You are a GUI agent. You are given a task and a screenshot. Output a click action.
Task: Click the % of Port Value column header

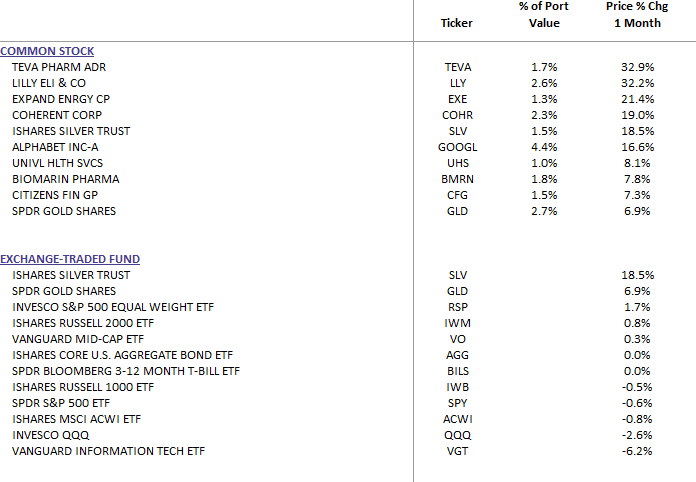[544, 15]
